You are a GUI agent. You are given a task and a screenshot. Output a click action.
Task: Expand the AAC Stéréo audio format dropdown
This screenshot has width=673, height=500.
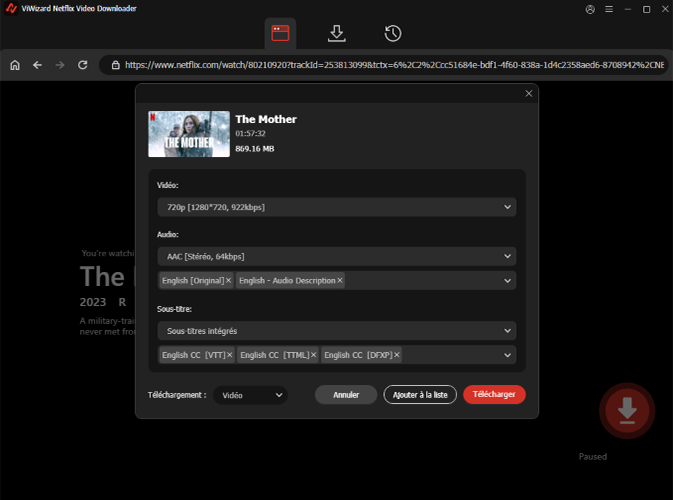[x=336, y=256]
